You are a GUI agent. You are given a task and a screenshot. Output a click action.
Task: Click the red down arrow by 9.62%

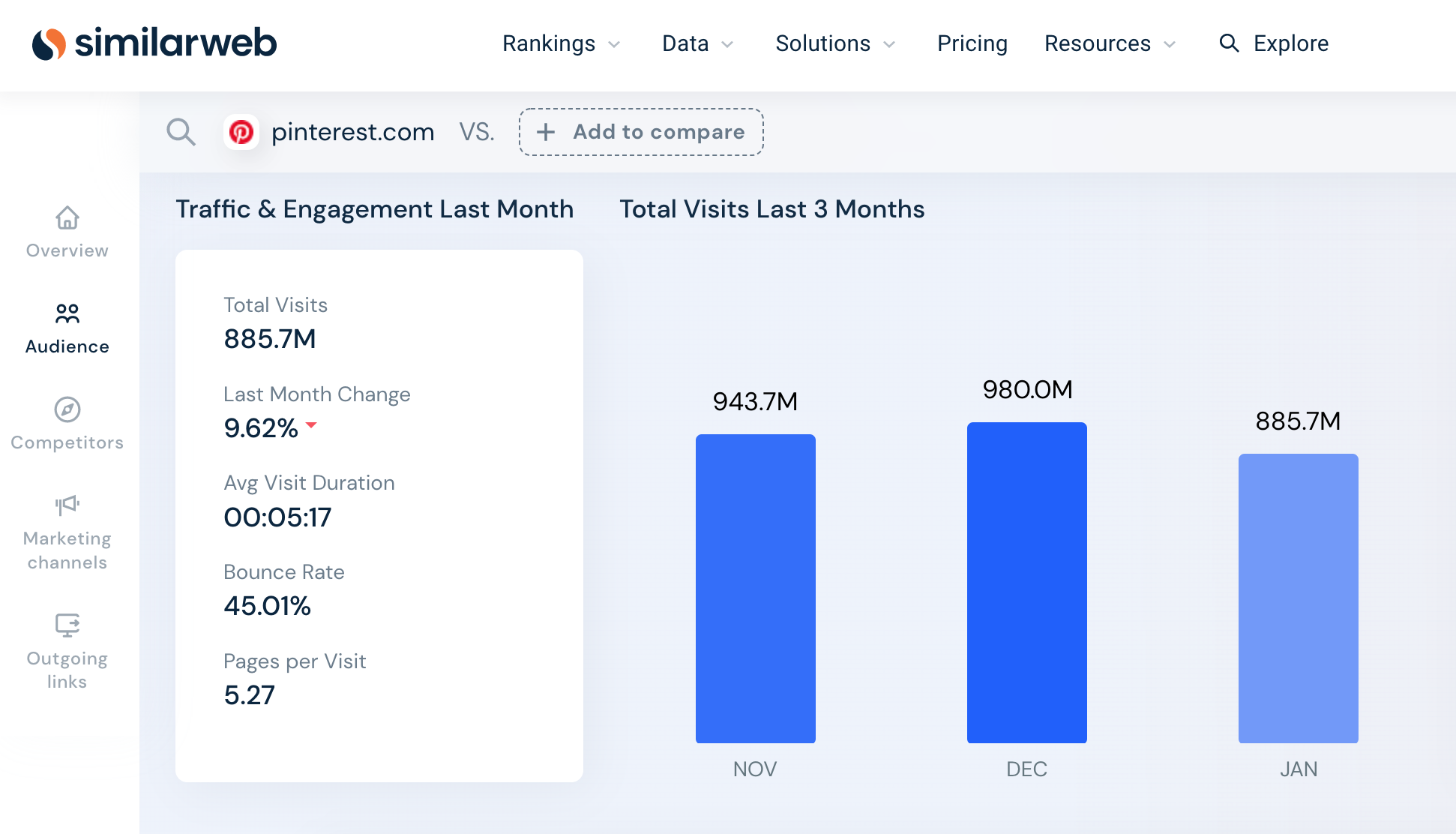(311, 425)
